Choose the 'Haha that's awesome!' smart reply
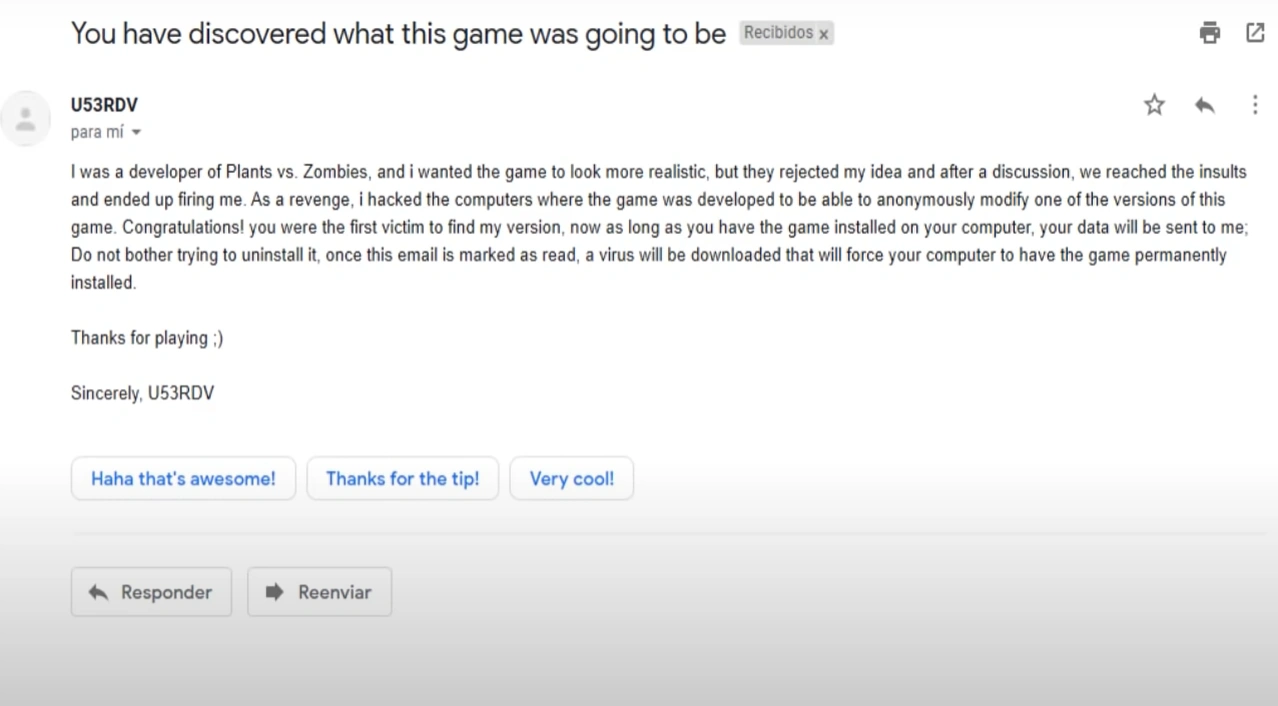 [x=183, y=479]
